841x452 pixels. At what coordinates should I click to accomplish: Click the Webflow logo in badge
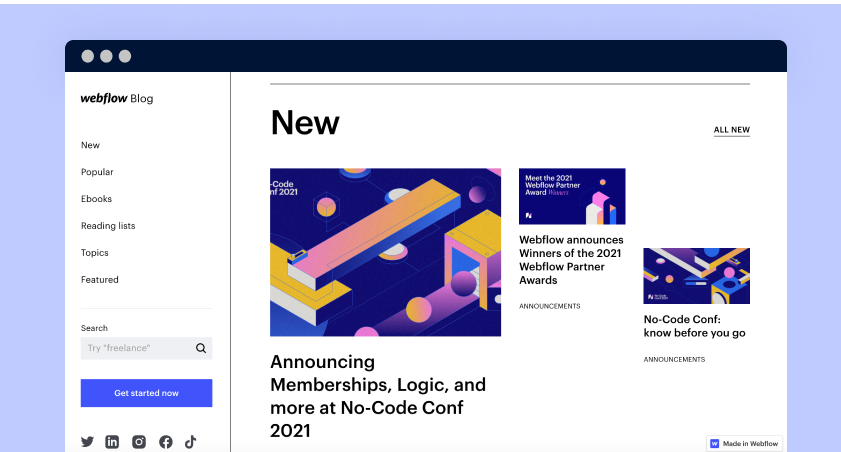[x=714, y=443]
